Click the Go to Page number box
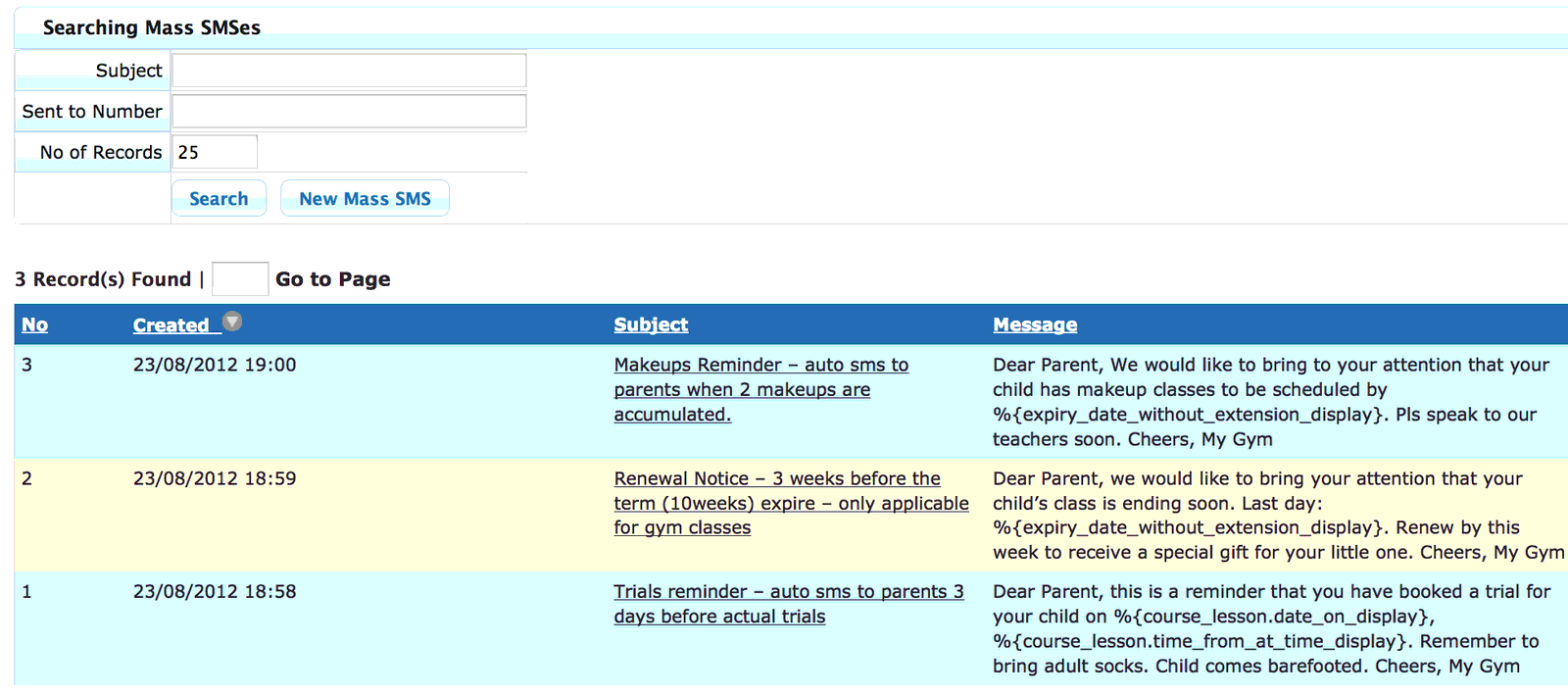 [240, 279]
